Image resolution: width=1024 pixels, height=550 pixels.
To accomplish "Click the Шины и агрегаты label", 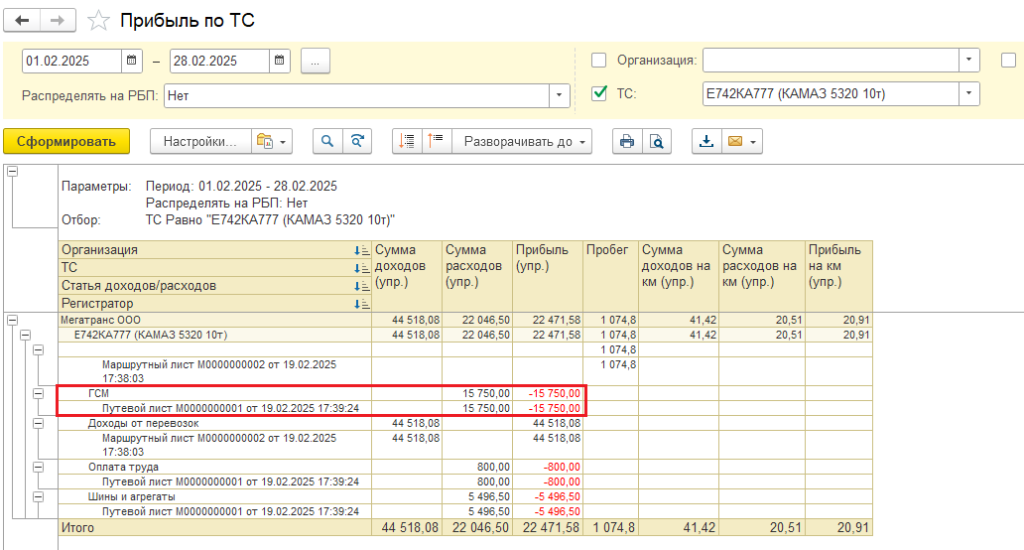I will pyautogui.click(x=131, y=496).
